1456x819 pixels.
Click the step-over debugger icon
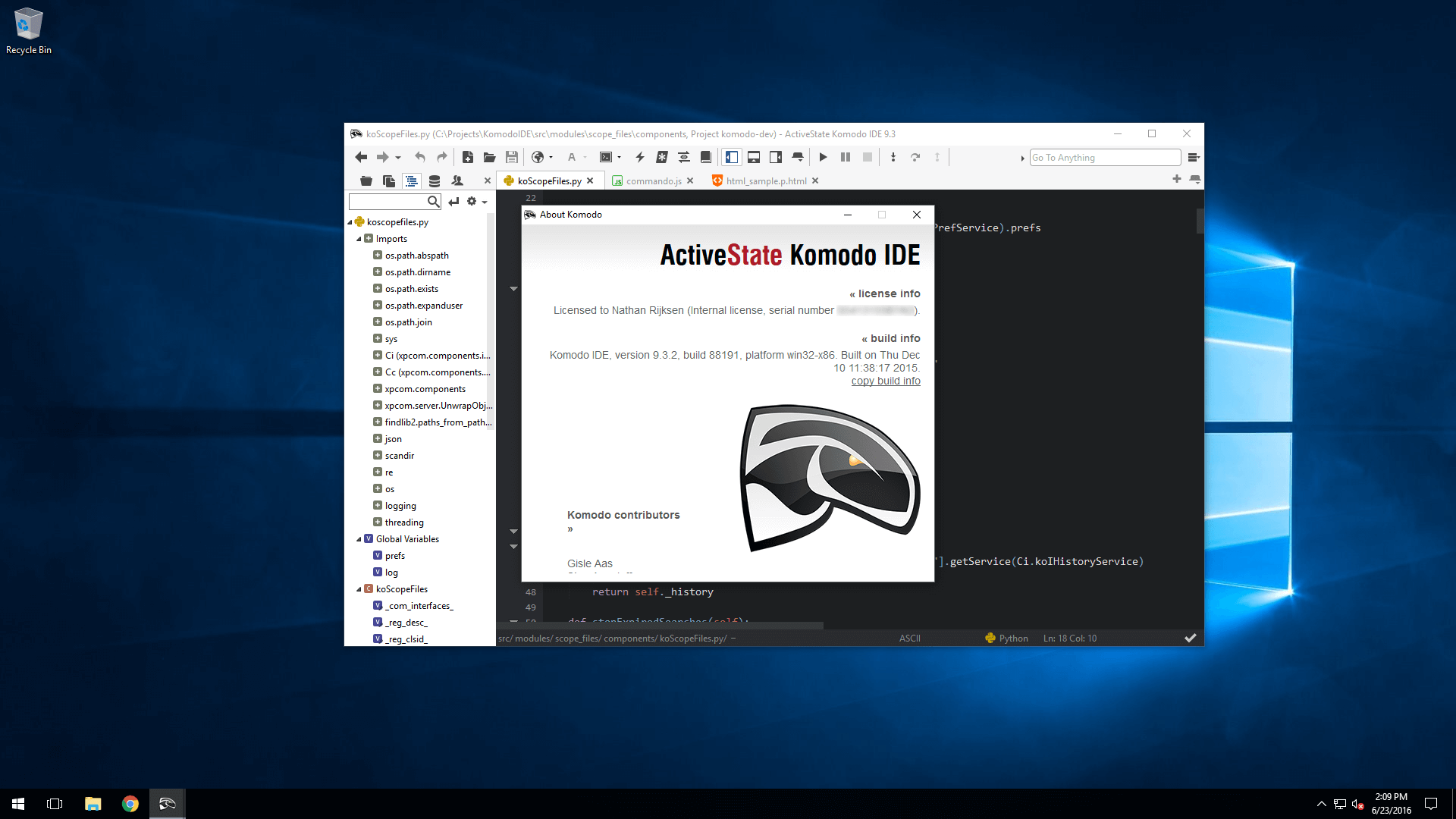pyautogui.click(x=915, y=157)
